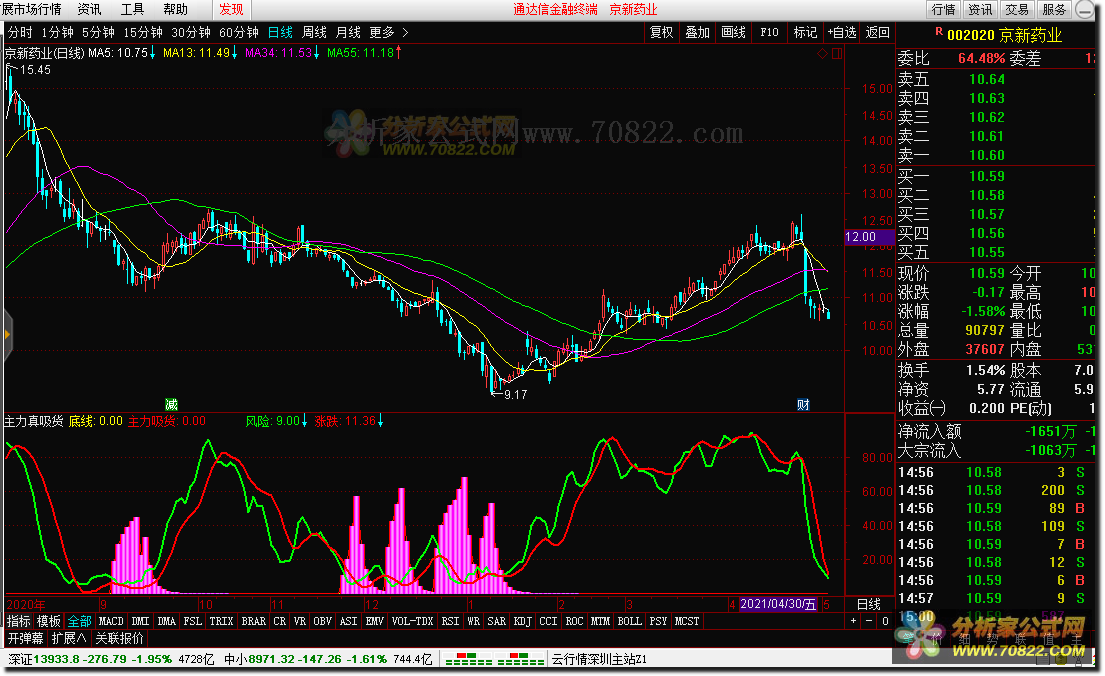Open F10 company info
The image size is (1105, 676).
pos(770,32)
